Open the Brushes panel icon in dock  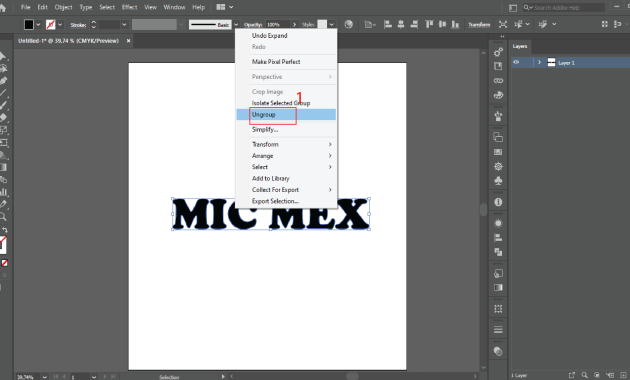(x=498, y=116)
